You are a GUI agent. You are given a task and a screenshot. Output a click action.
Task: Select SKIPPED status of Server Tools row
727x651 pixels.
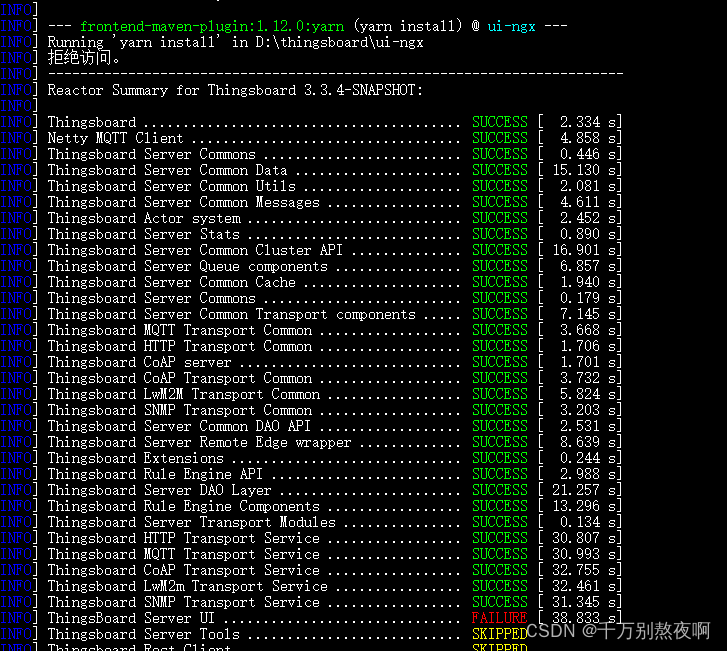(499, 634)
